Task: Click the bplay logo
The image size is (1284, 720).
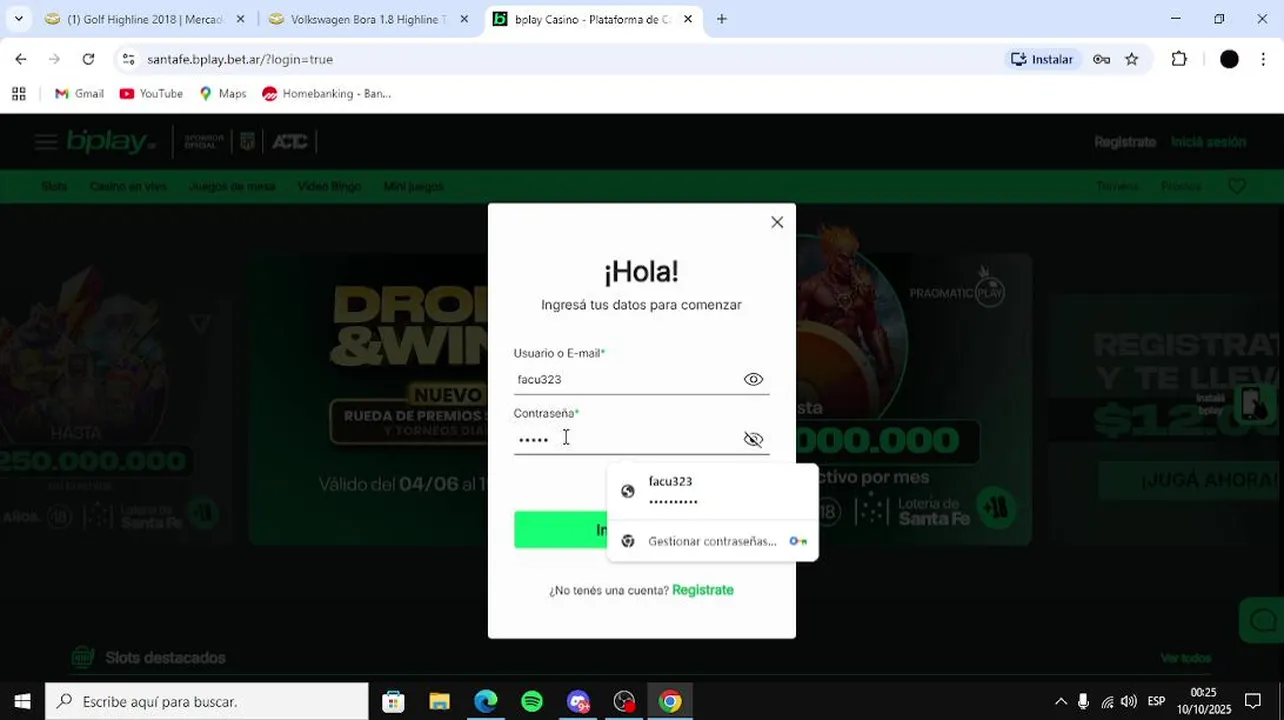Action: click(111, 142)
